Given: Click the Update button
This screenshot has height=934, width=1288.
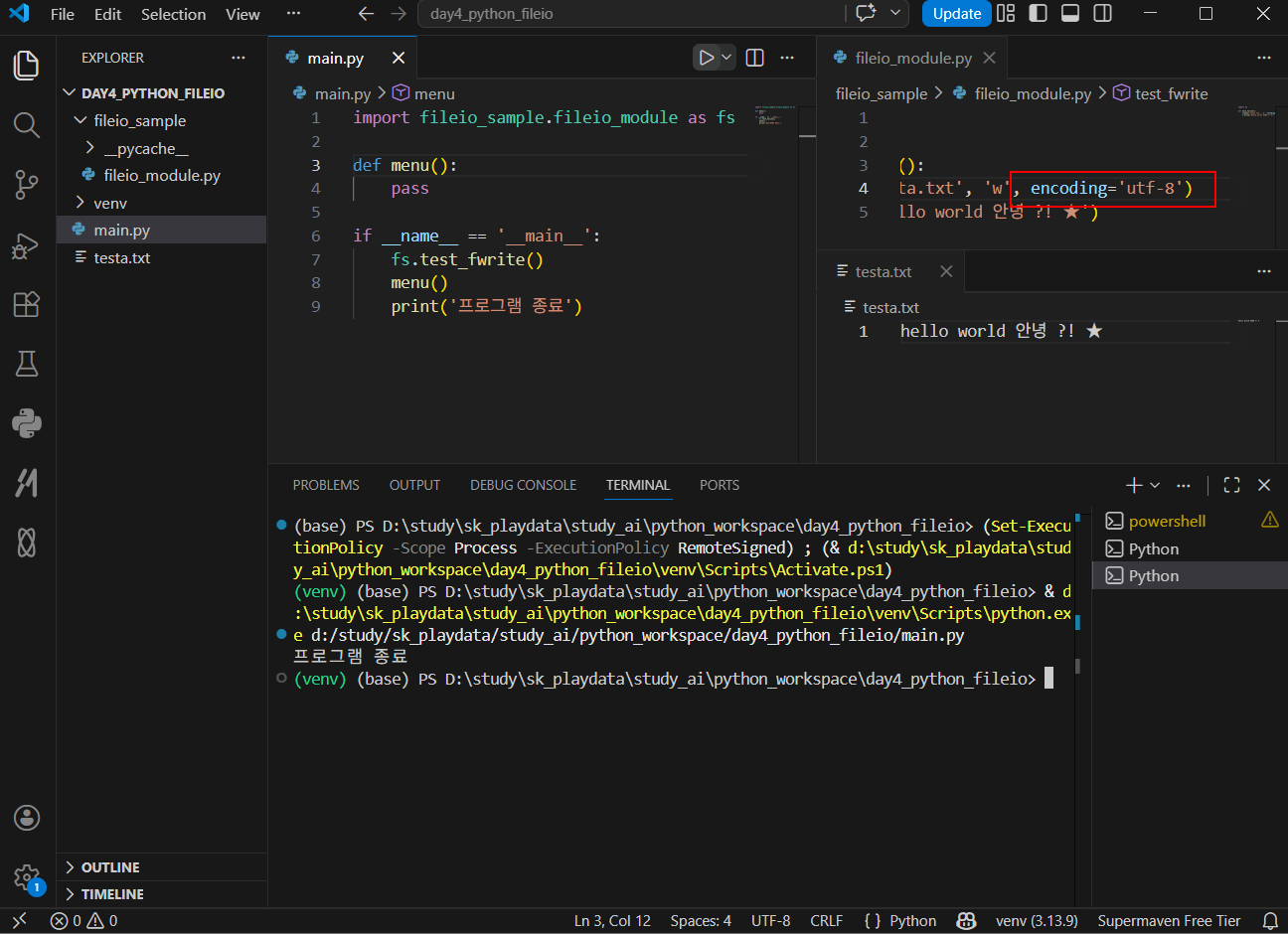Looking at the screenshot, I should [956, 14].
